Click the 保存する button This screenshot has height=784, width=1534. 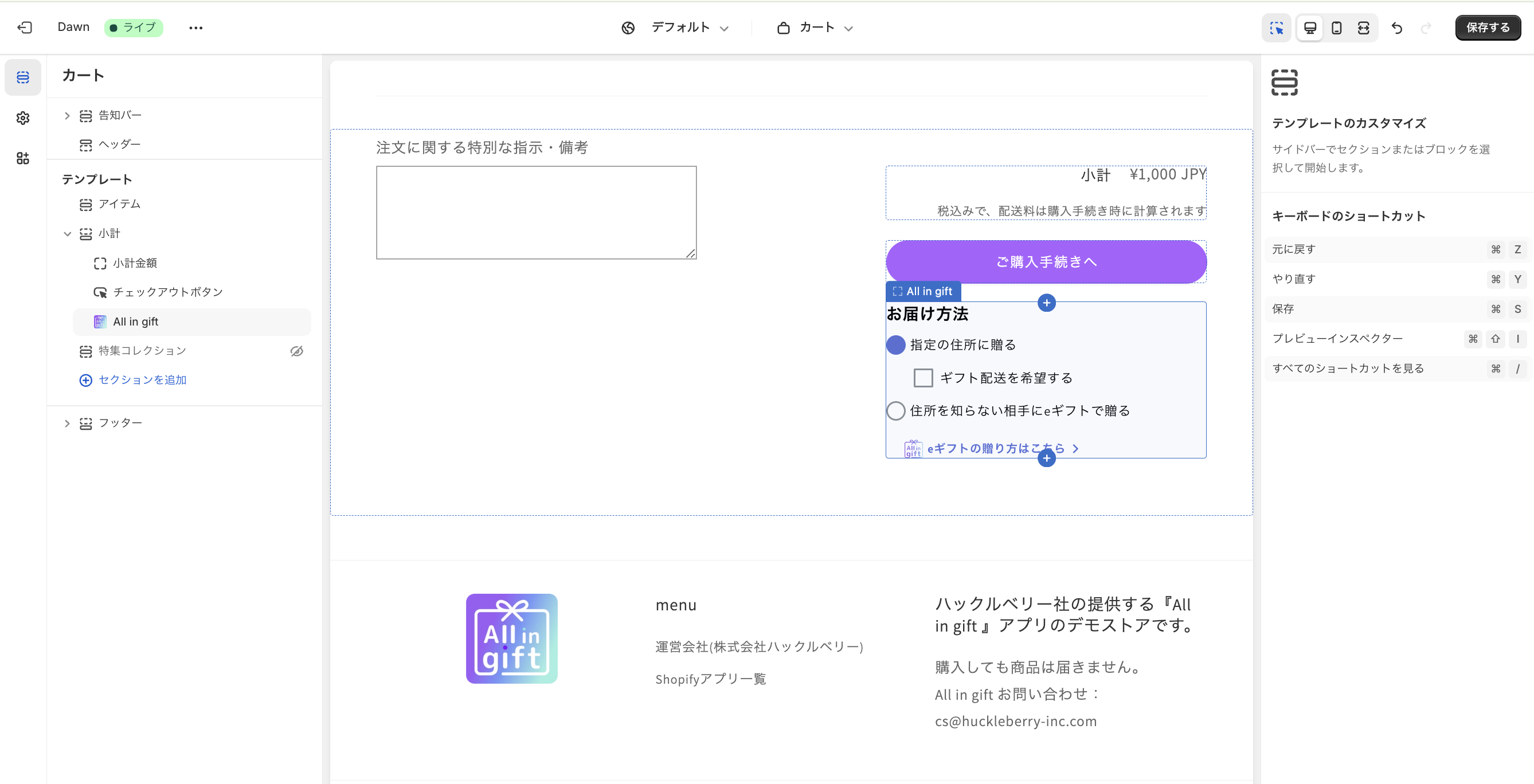(1487, 28)
